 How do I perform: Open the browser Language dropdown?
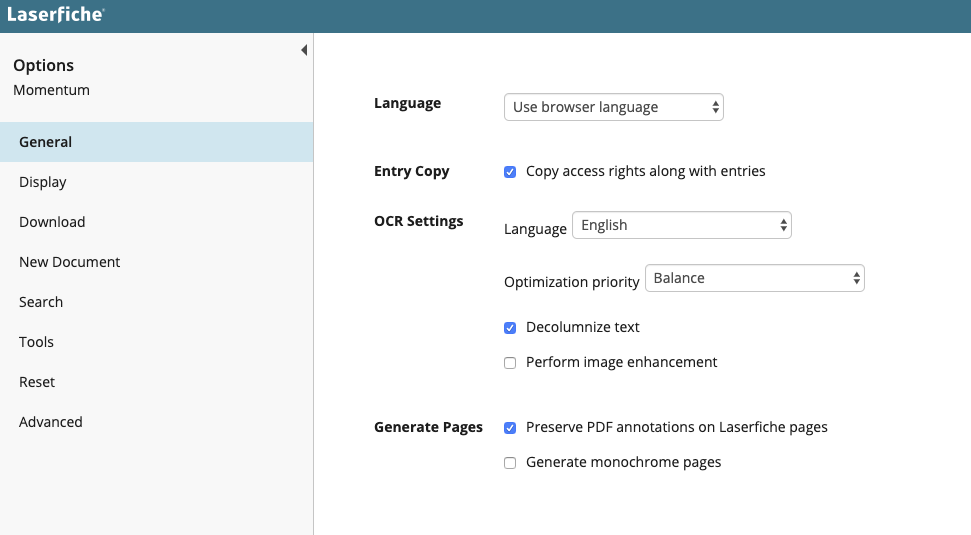(x=613, y=107)
